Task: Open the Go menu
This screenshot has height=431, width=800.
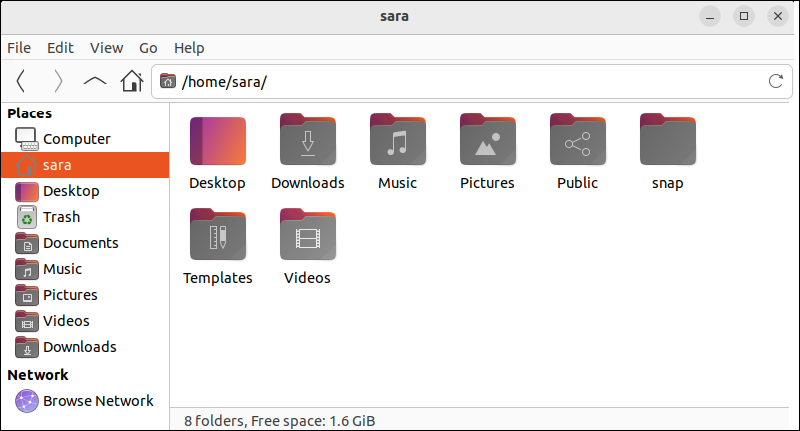Action: click(148, 48)
